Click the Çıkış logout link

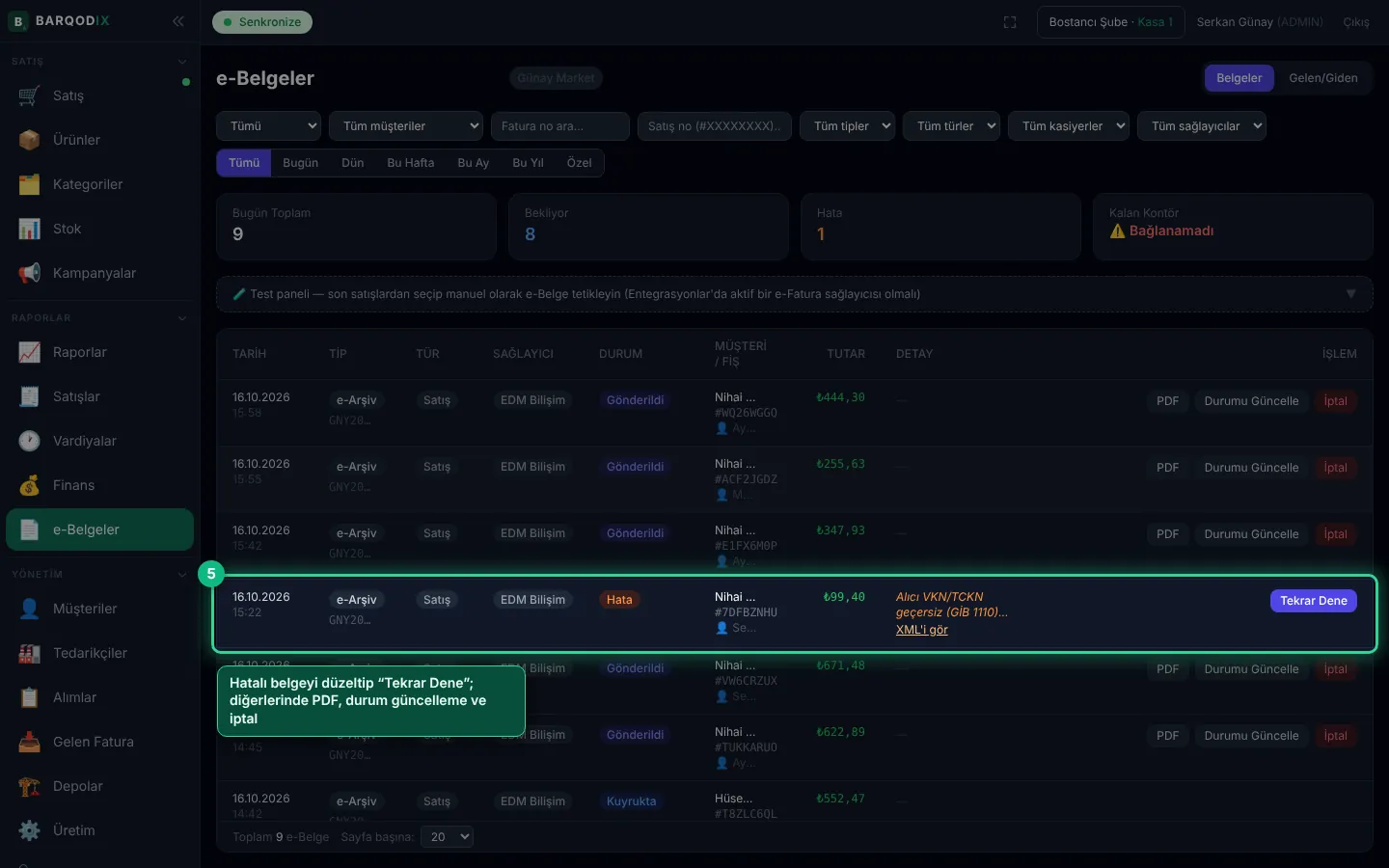tap(1356, 22)
